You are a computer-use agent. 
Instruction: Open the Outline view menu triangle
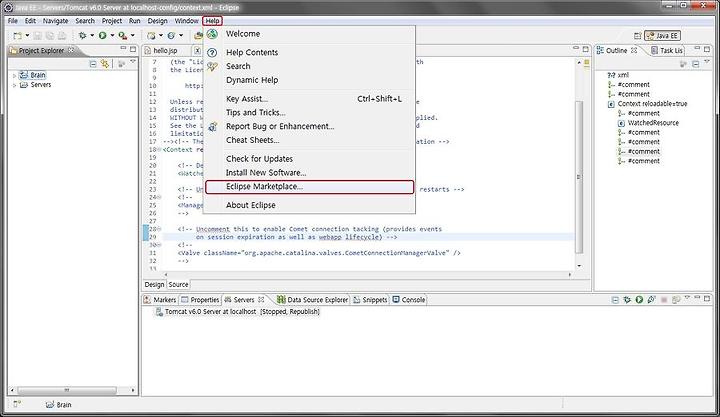coord(707,62)
